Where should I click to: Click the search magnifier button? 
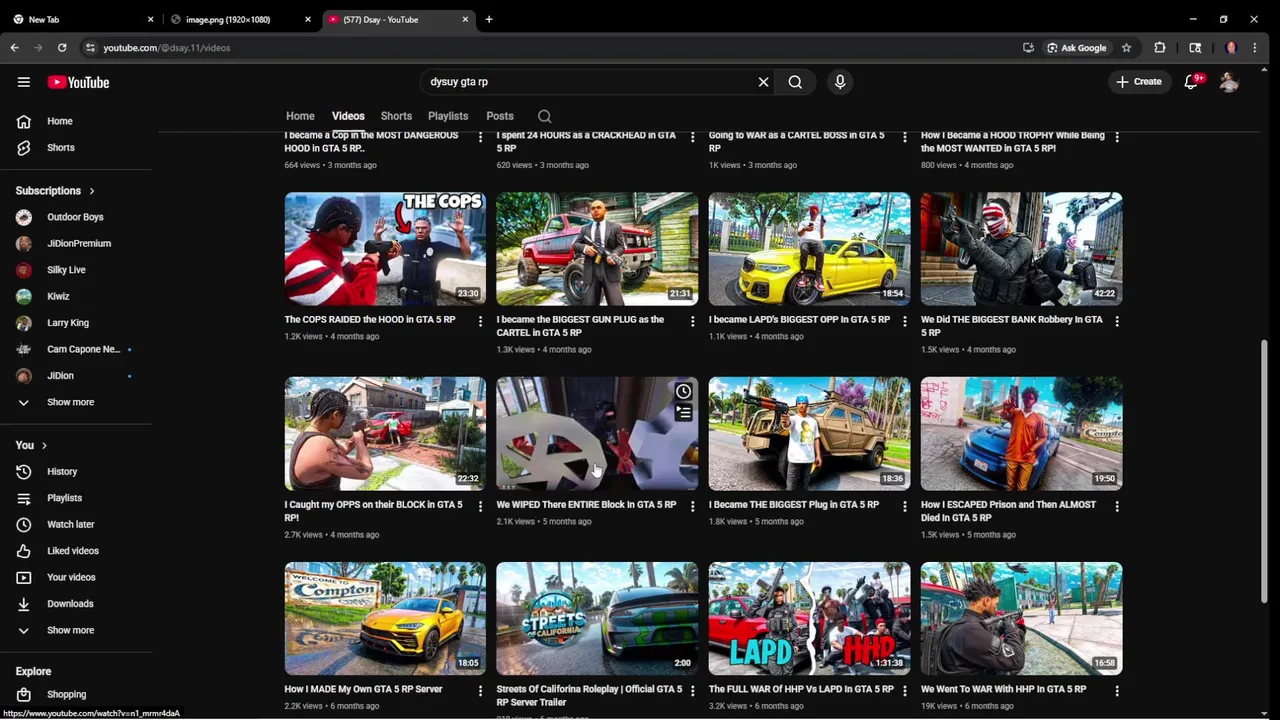(x=795, y=82)
